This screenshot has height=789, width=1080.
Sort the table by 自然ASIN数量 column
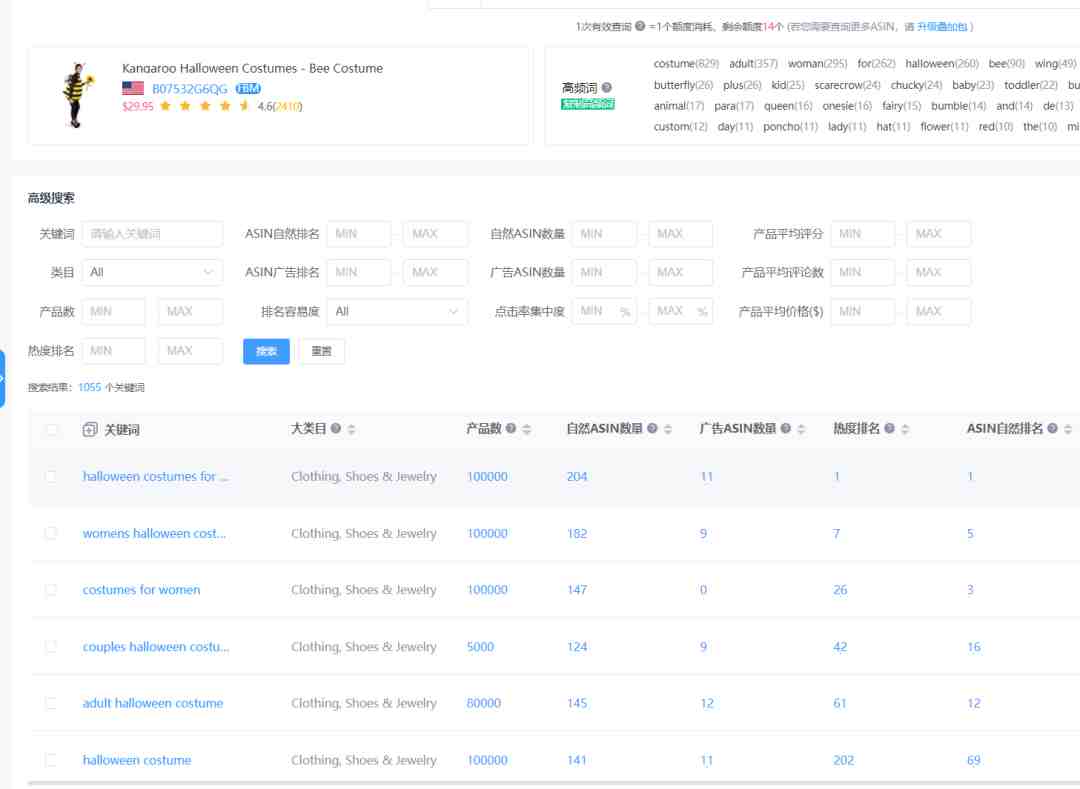668,429
